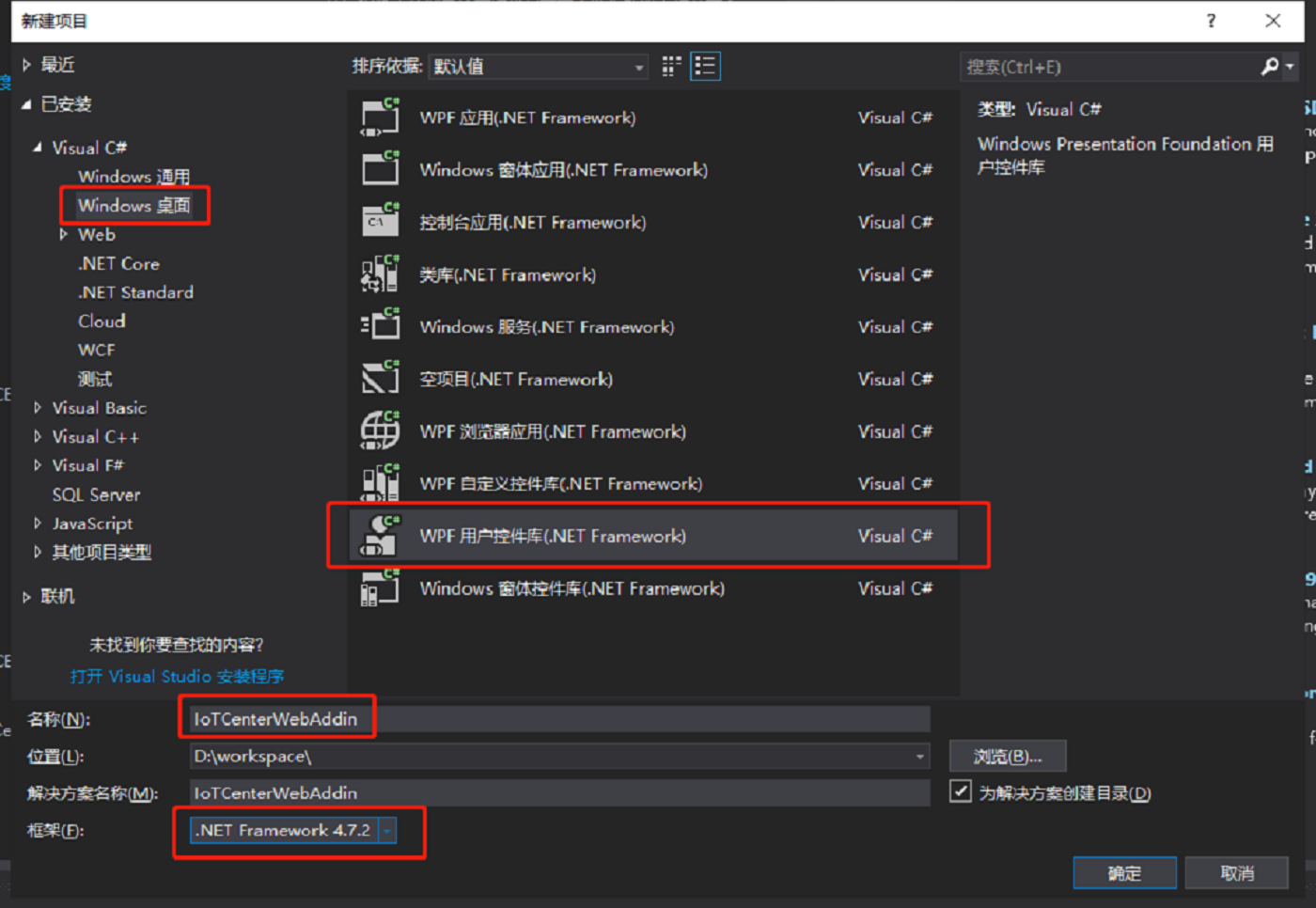Expand the 联机 section

tap(26, 596)
